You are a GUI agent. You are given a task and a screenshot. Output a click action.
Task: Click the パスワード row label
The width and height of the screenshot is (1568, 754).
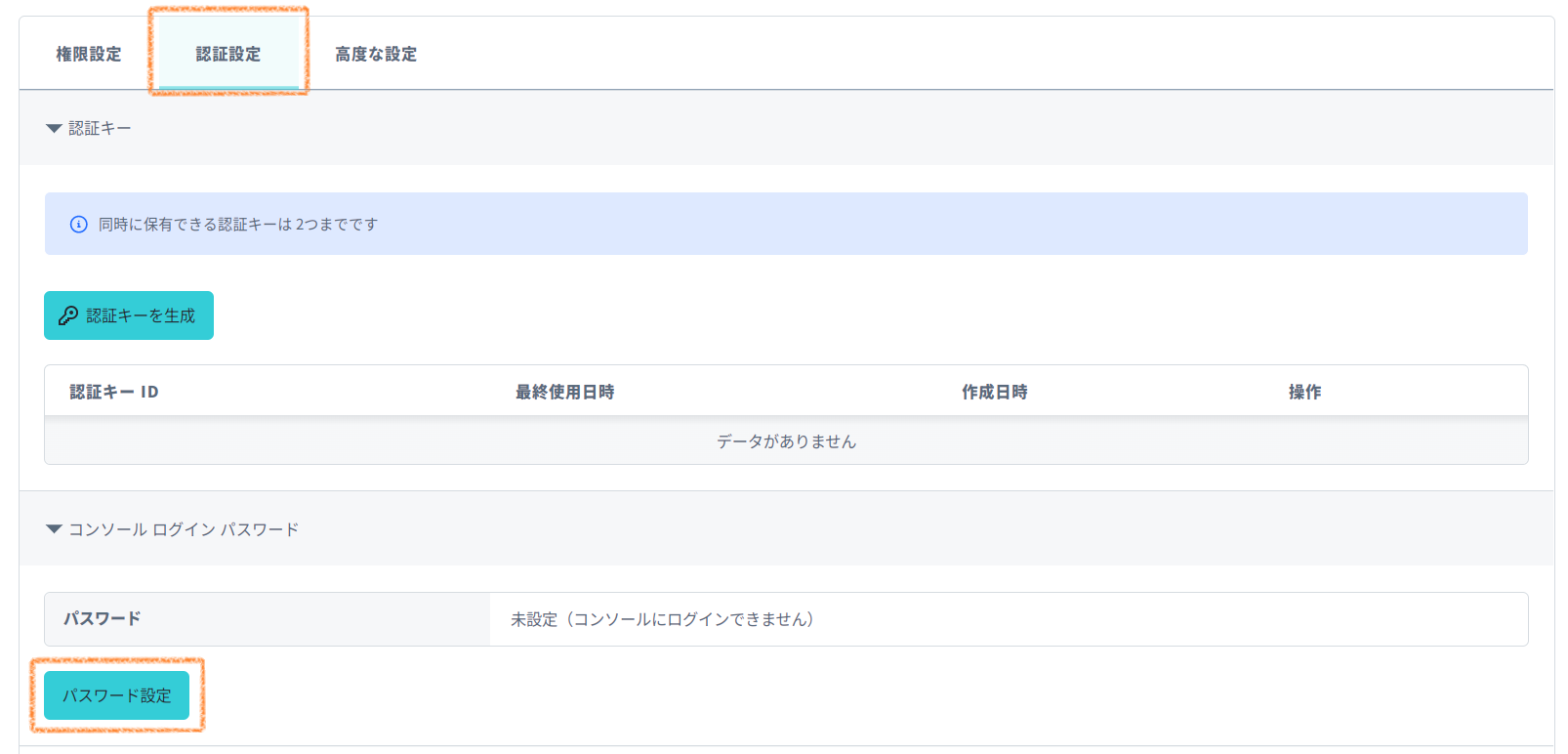103,619
